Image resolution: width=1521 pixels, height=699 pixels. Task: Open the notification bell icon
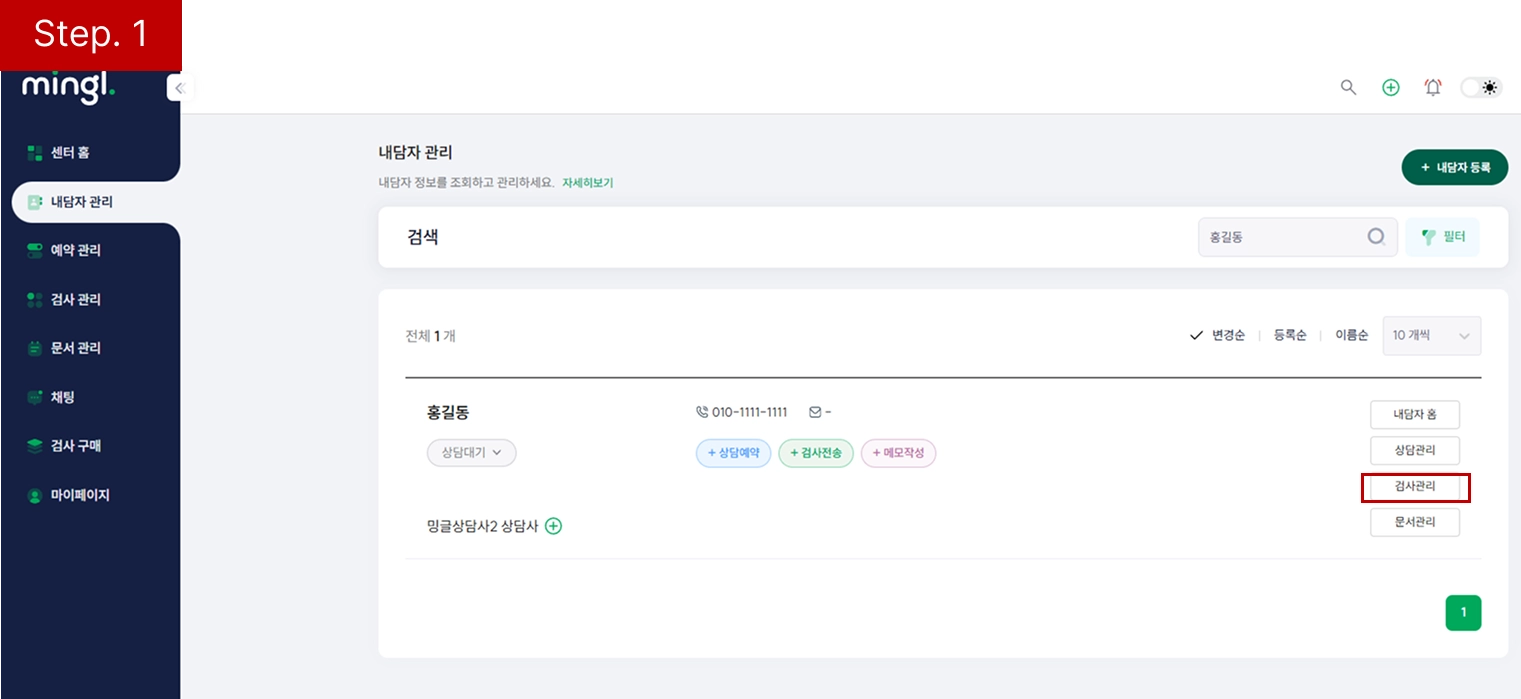(x=1433, y=88)
